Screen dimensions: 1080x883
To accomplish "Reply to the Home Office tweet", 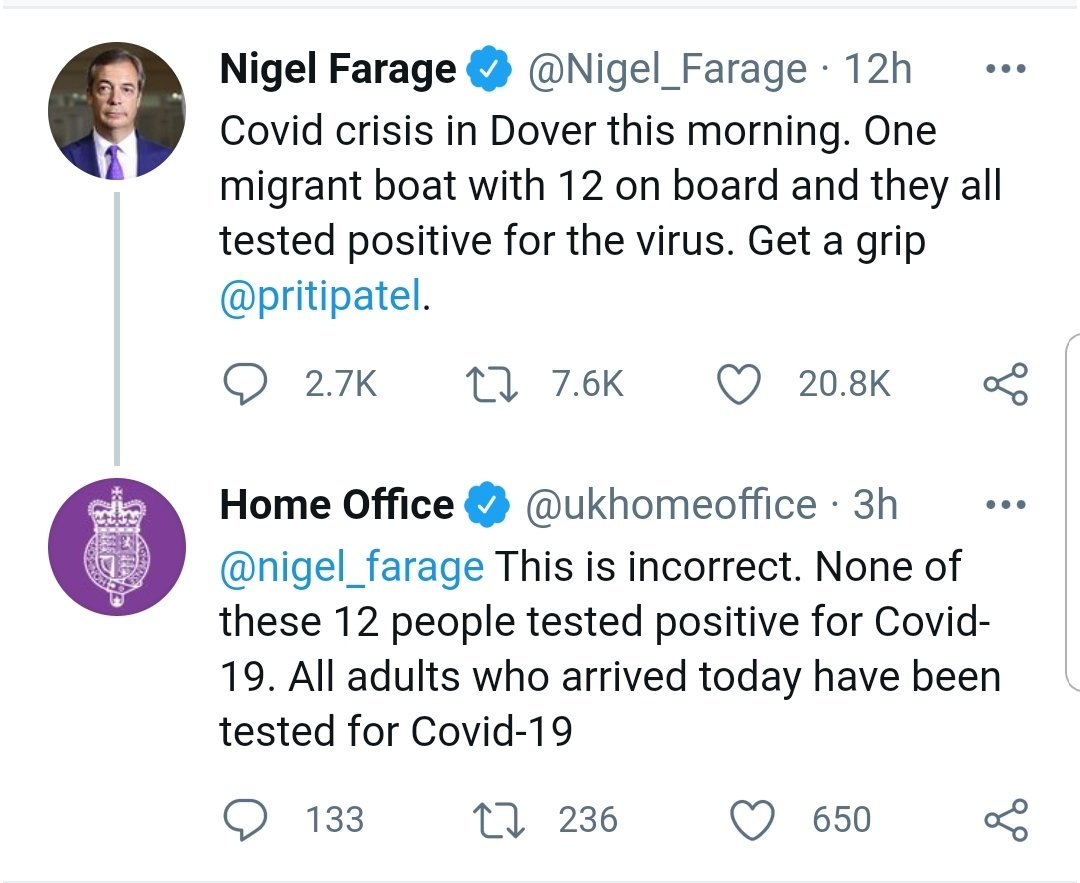I will pos(241,820).
